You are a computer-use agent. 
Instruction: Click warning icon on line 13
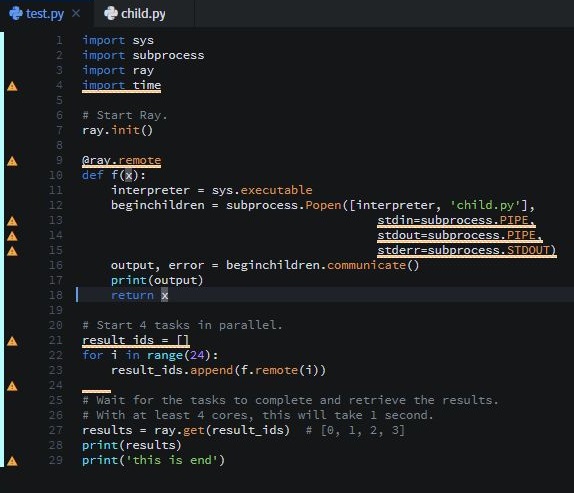12,221
